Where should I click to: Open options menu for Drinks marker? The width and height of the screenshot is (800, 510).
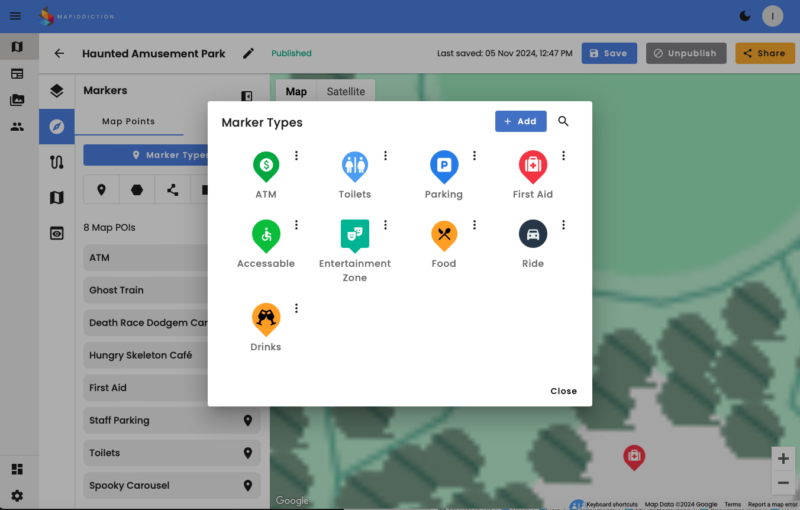296,308
